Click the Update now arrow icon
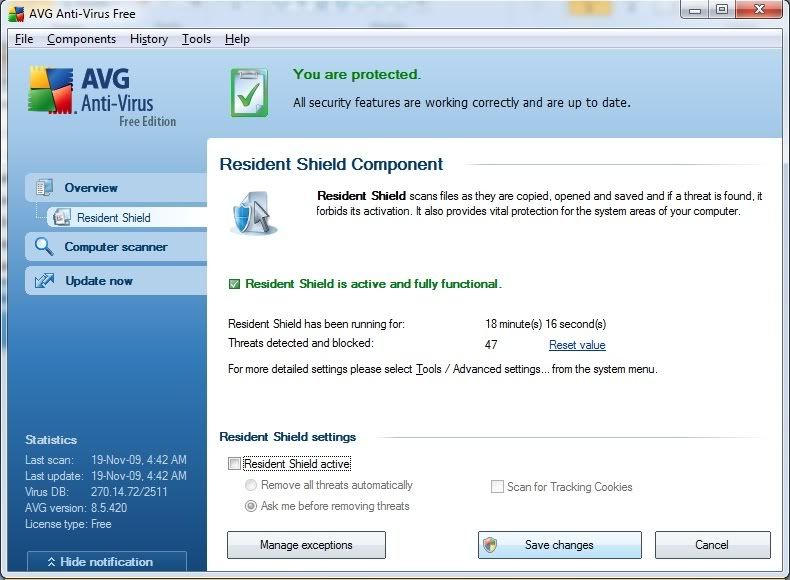Viewport: 790px width, 580px height. coord(44,280)
